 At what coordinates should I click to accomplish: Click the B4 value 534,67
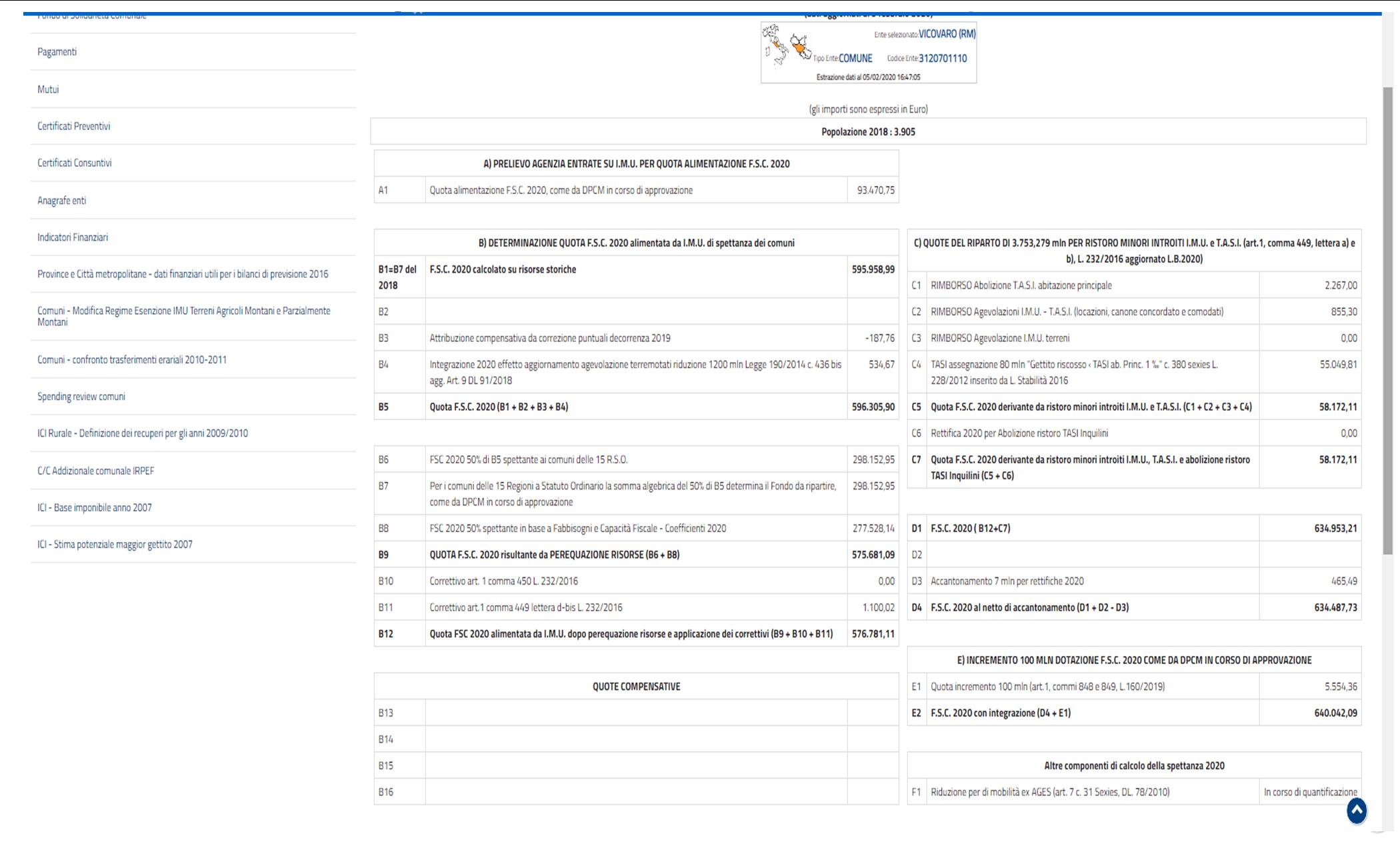tap(882, 365)
